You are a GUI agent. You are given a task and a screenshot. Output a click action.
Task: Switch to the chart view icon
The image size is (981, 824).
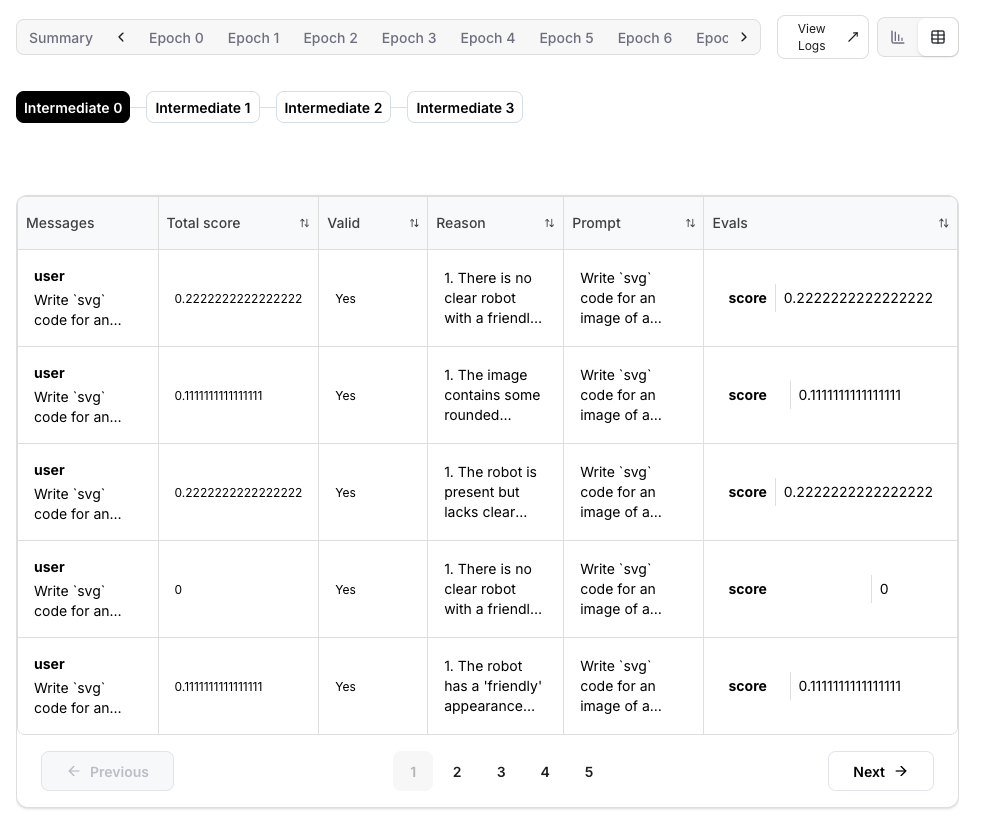click(x=897, y=36)
